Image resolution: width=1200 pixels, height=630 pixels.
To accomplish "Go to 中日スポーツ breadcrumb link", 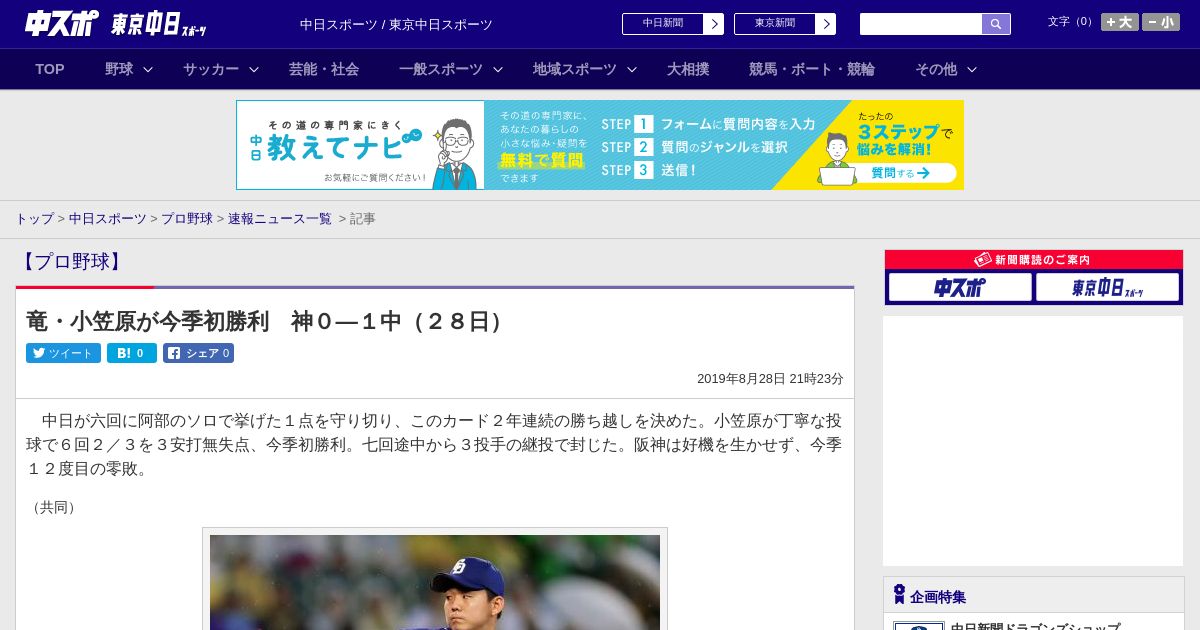I will point(108,218).
